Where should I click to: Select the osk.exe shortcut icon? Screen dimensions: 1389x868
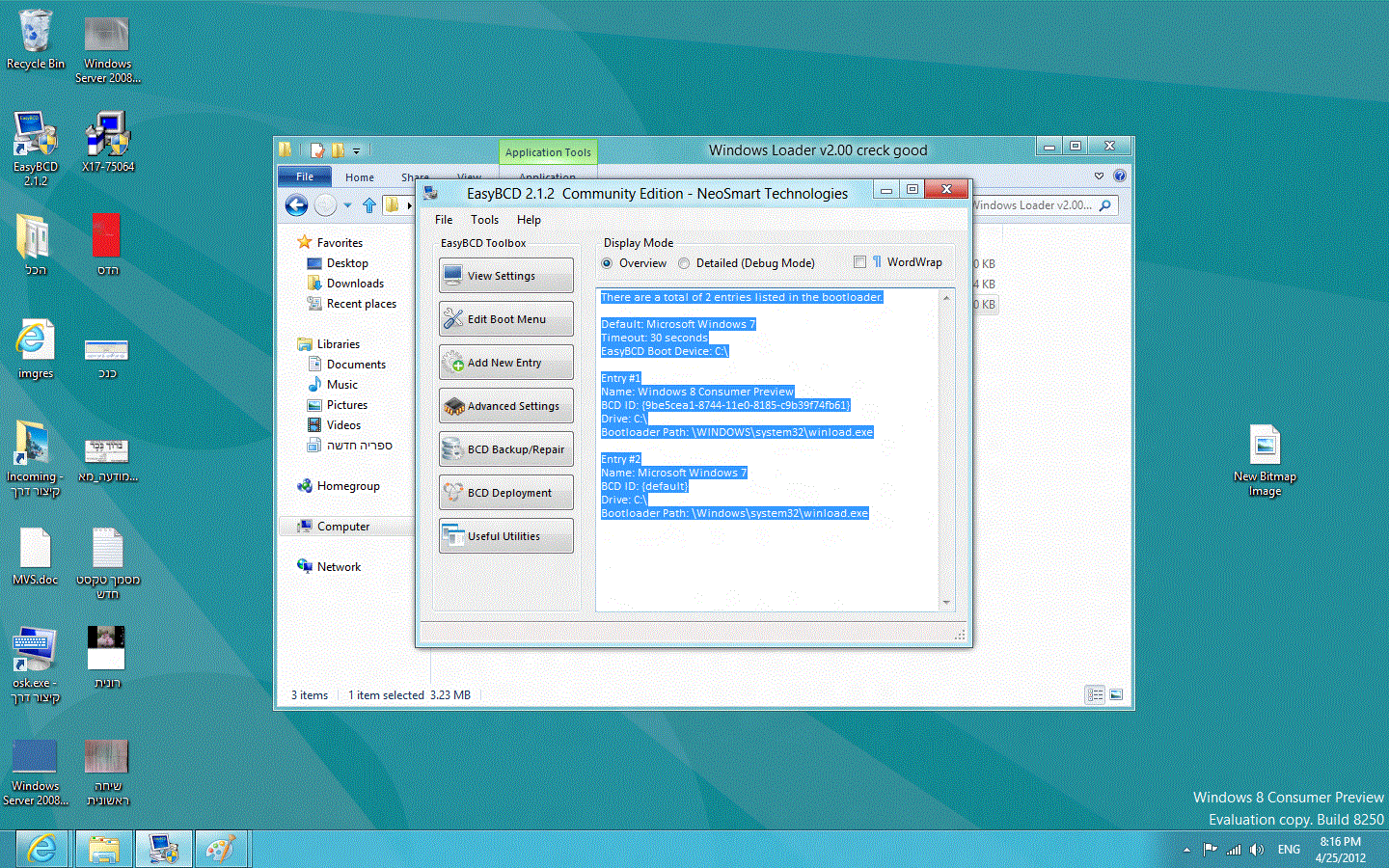click(36, 666)
